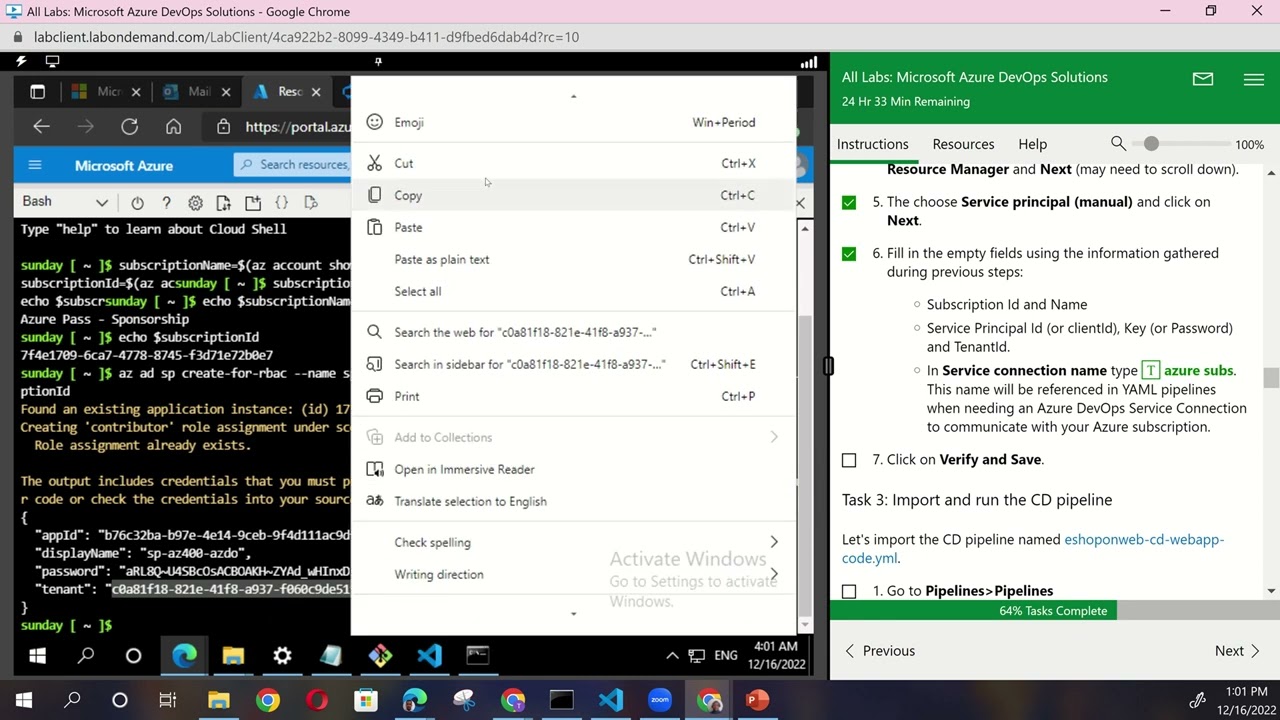Image resolution: width=1280 pixels, height=720 pixels.
Task: Click the Cloud Shell web preview icon
Action: [311, 203]
